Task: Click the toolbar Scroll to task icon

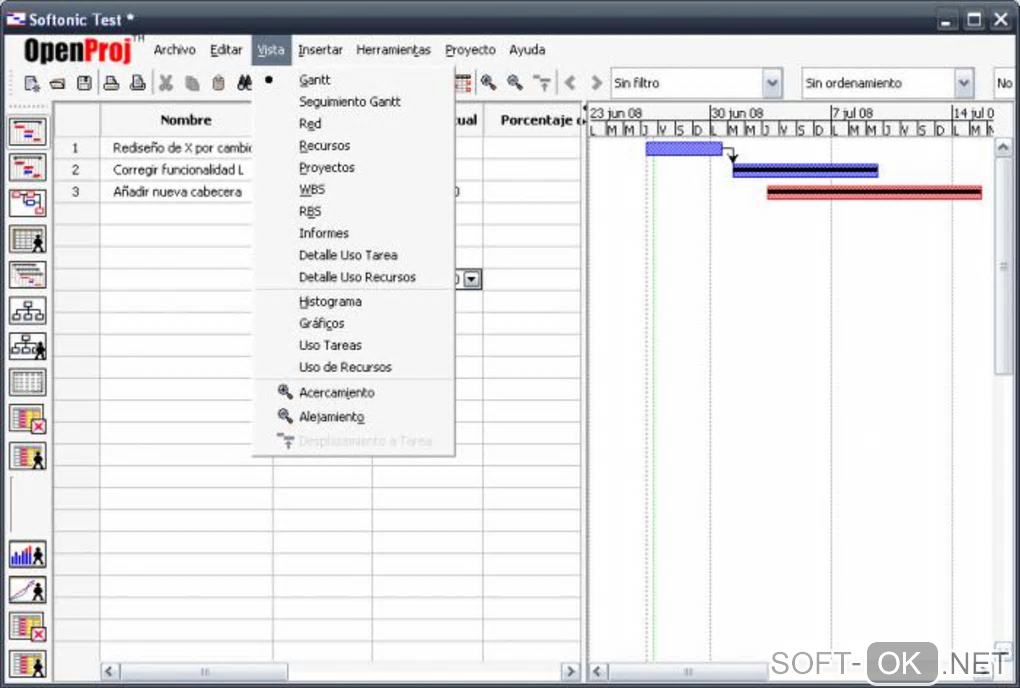Action: tap(541, 83)
